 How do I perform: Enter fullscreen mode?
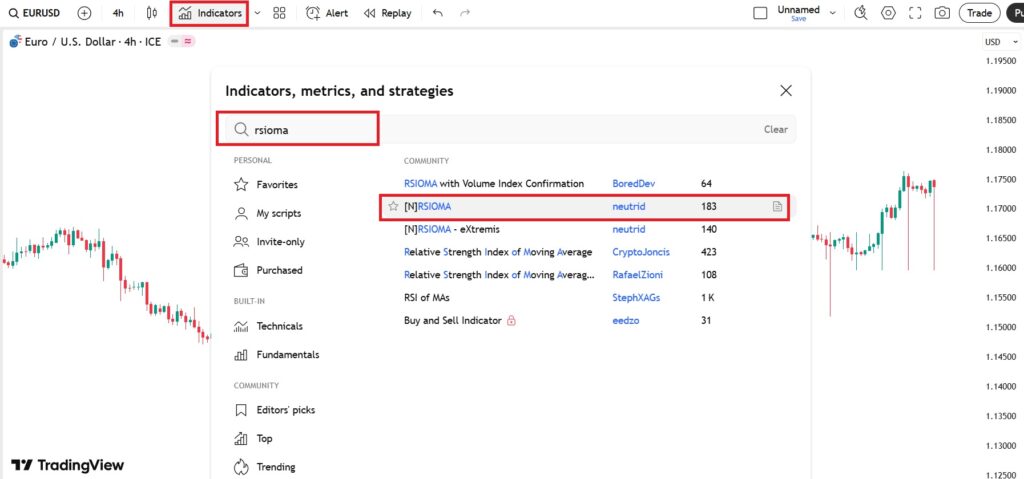pos(915,13)
